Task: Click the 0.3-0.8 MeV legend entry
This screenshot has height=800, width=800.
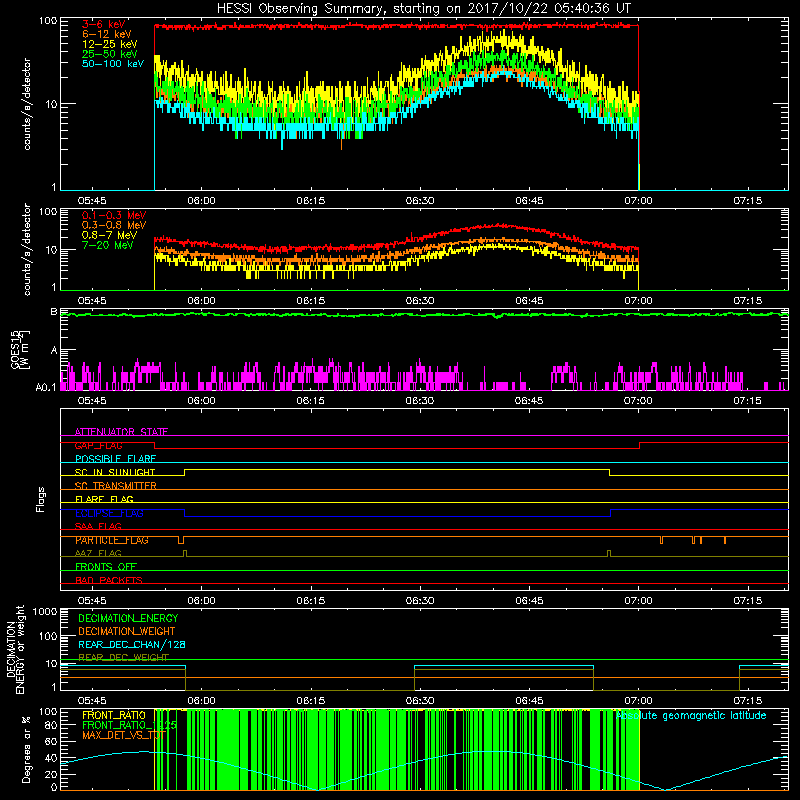Action: tap(114, 225)
